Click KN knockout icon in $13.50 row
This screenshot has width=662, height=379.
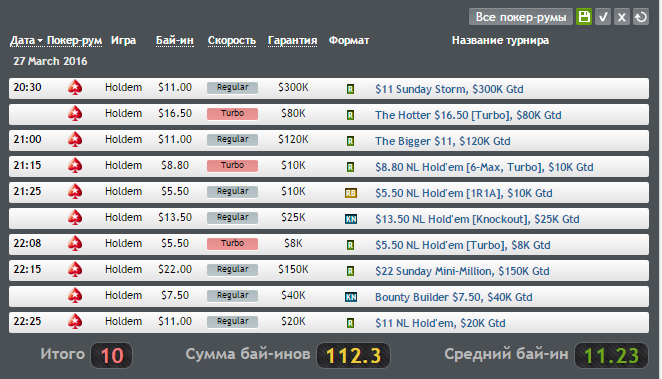point(351,219)
